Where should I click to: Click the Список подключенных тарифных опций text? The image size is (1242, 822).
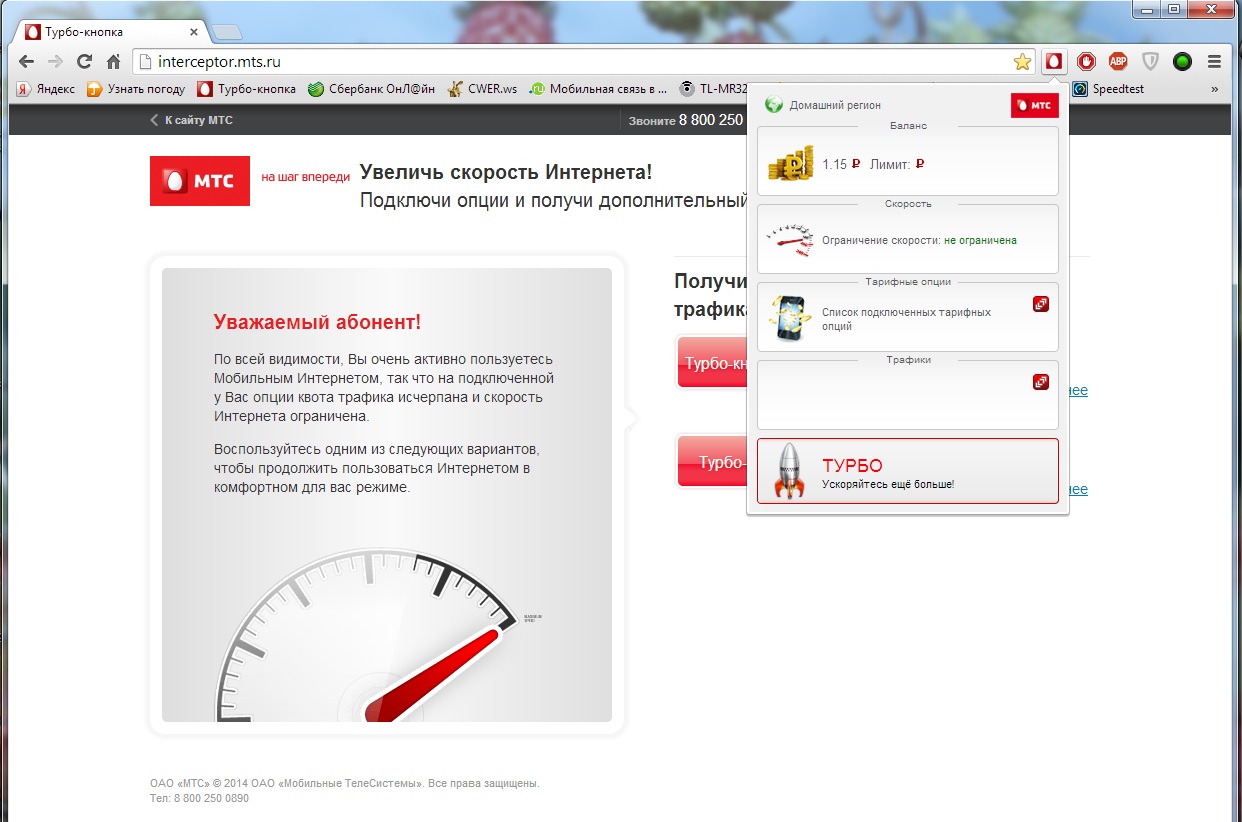point(906,319)
